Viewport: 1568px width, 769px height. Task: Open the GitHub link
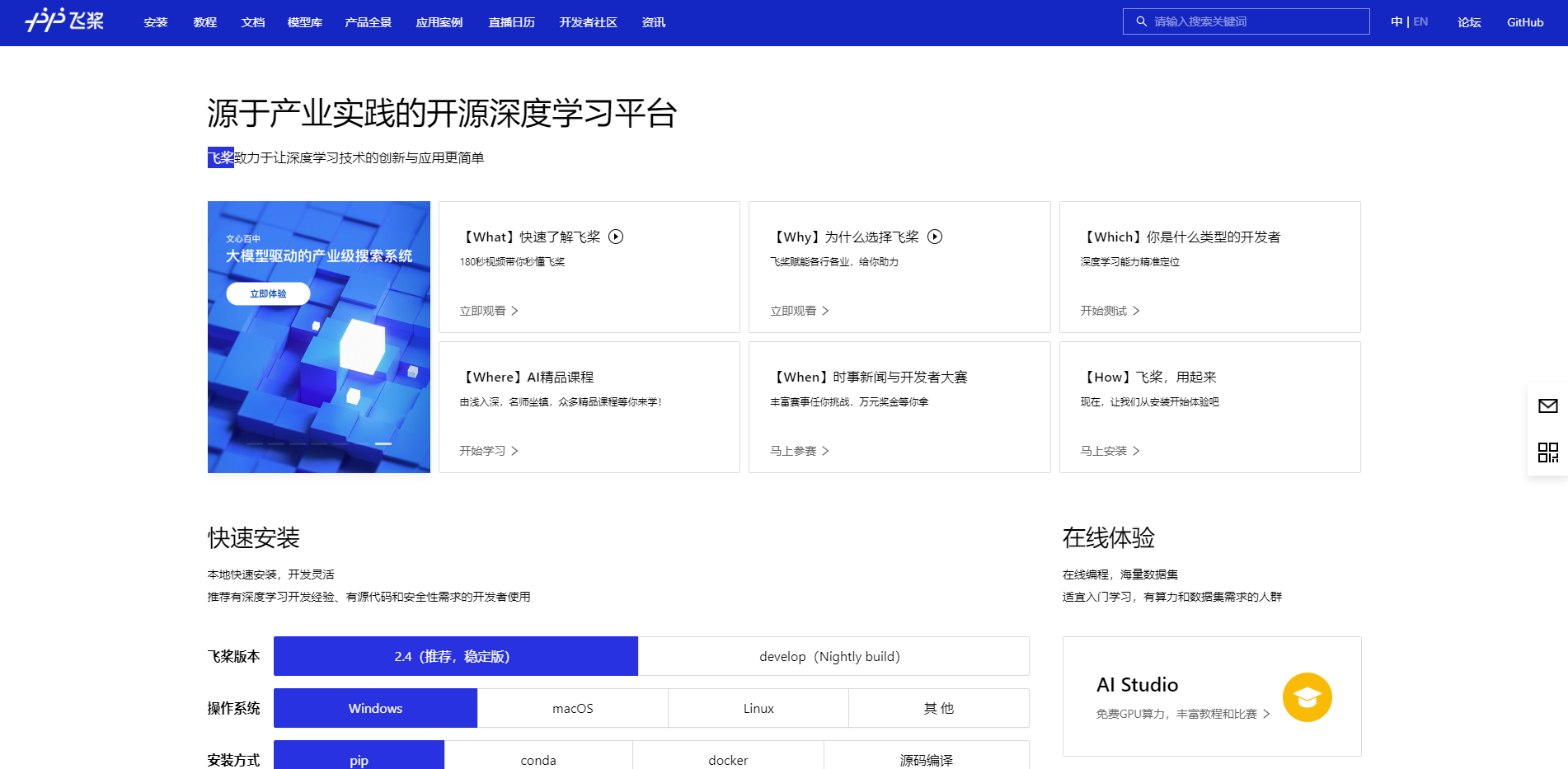(1525, 22)
